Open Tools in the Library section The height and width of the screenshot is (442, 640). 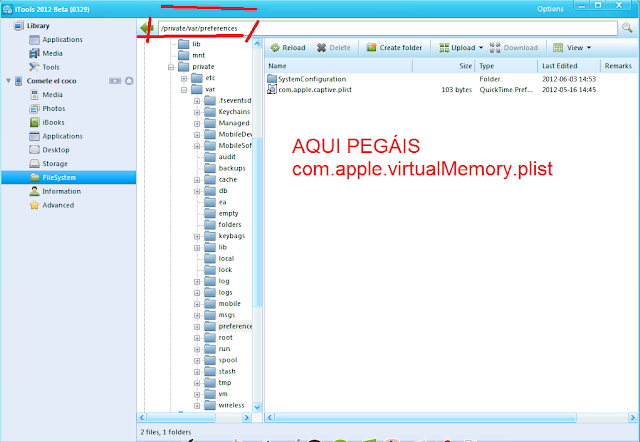click(44, 67)
